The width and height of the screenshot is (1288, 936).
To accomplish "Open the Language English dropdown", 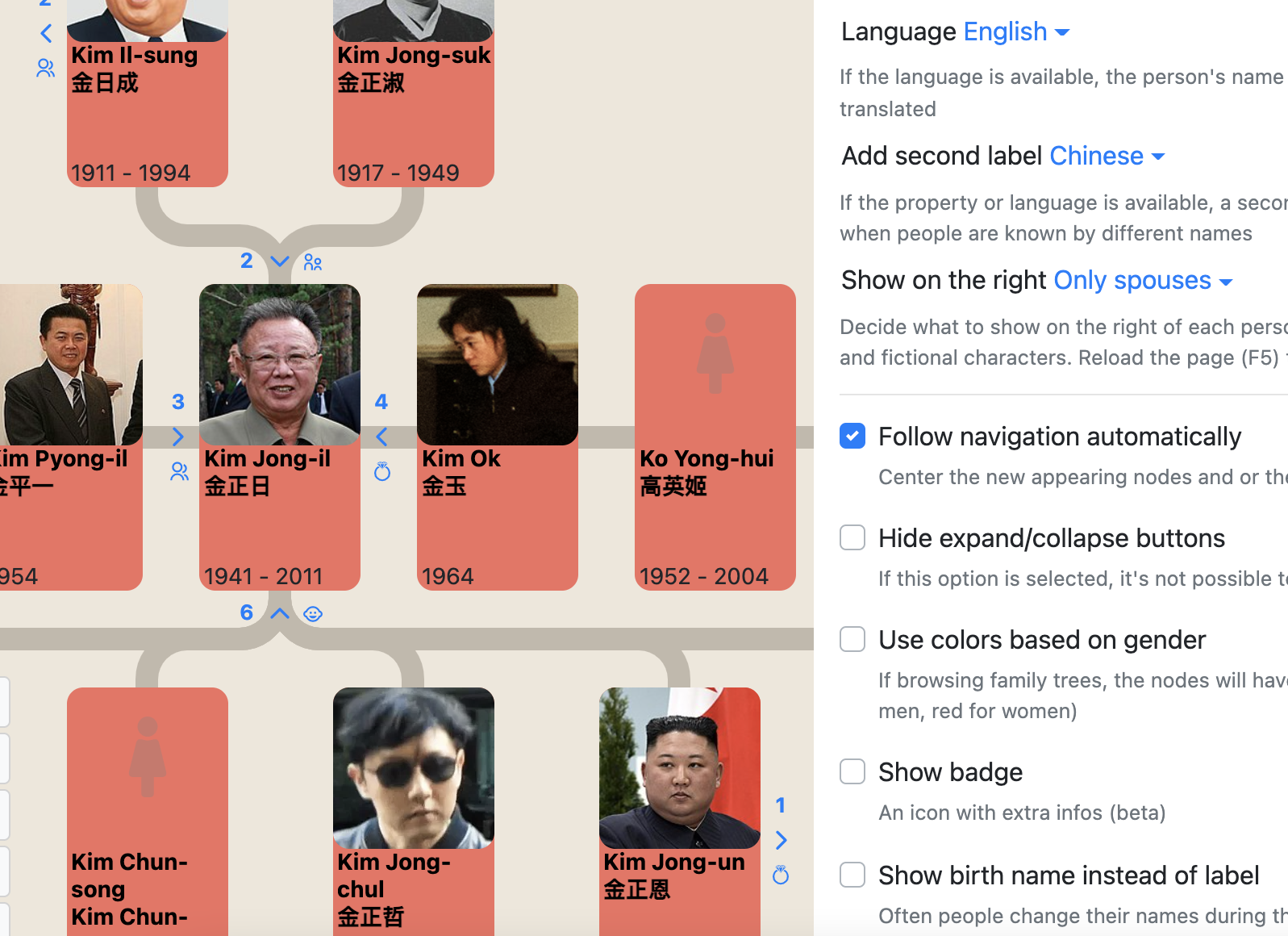I will click(x=1016, y=32).
